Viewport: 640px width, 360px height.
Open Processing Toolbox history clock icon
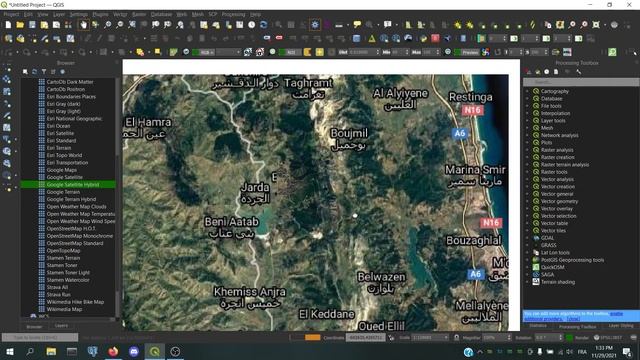547,72
